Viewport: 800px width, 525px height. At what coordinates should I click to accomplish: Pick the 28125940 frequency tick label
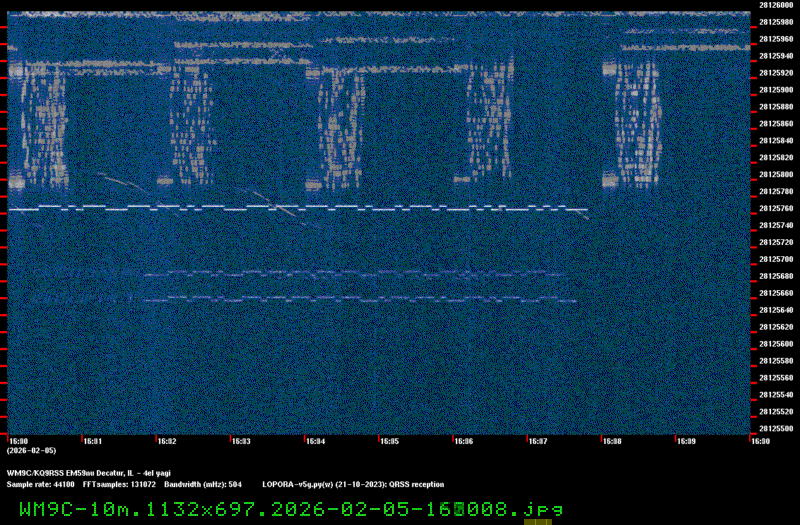pyautogui.click(x=776, y=56)
